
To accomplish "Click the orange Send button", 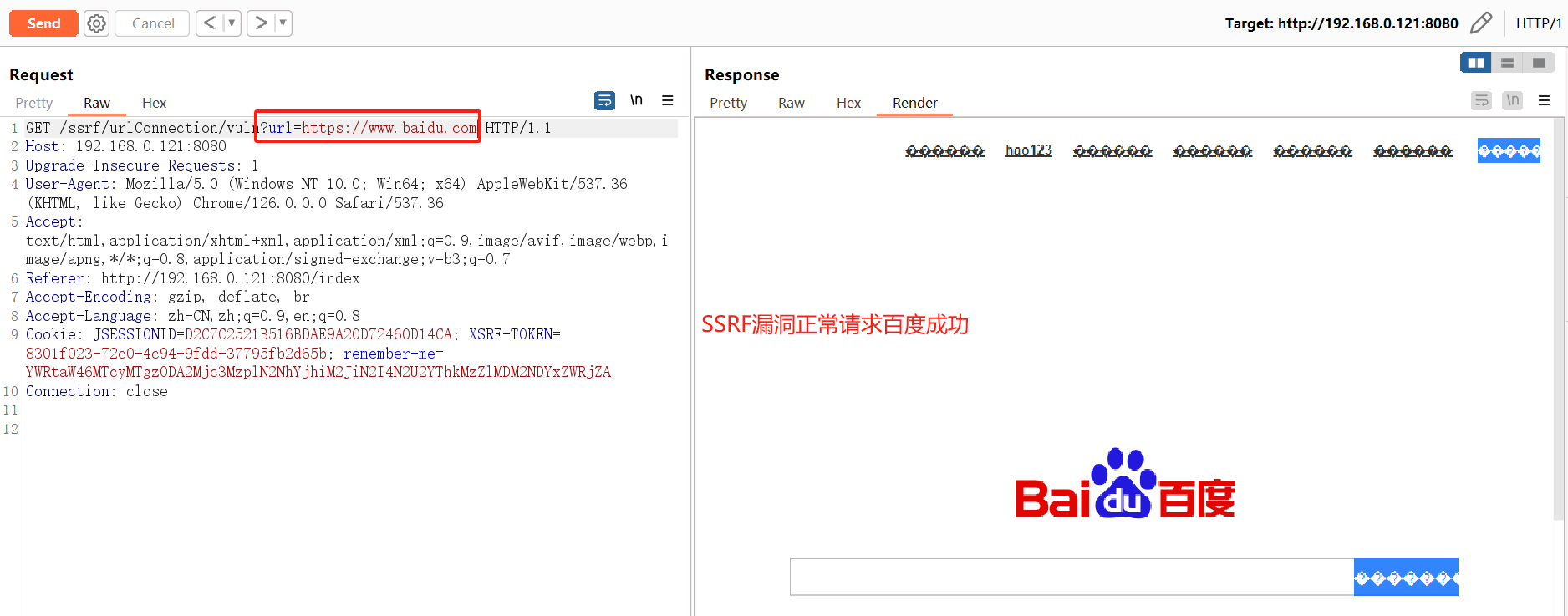I will [x=43, y=23].
